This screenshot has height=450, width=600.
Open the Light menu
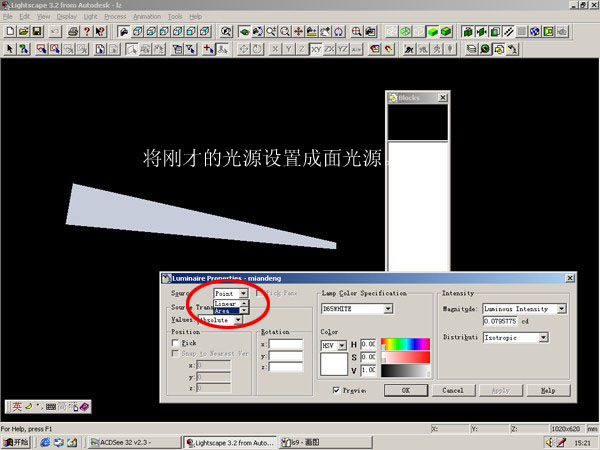(x=90, y=16)
